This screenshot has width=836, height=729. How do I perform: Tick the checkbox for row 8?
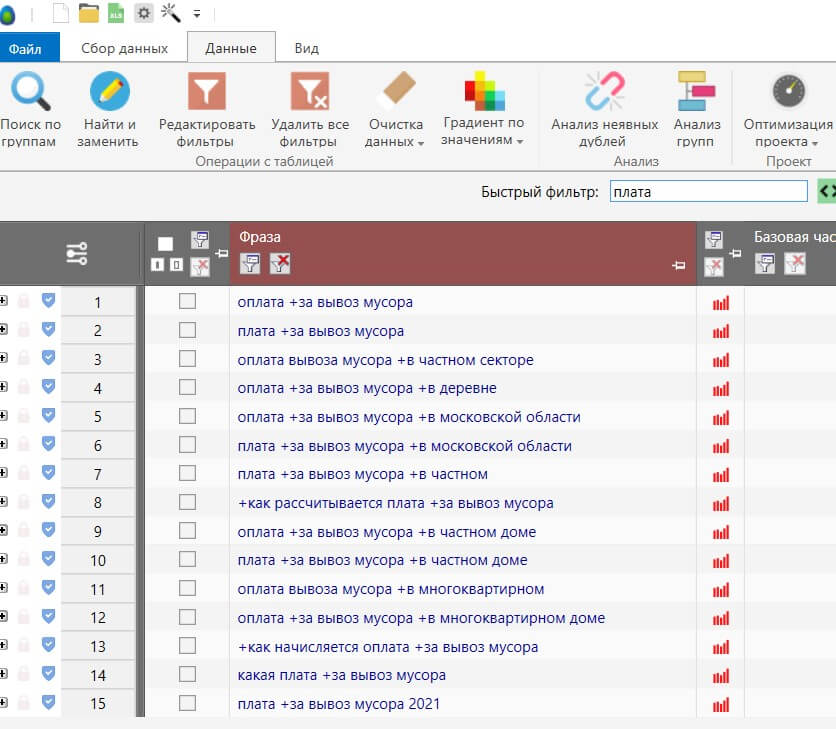(187, 502)
